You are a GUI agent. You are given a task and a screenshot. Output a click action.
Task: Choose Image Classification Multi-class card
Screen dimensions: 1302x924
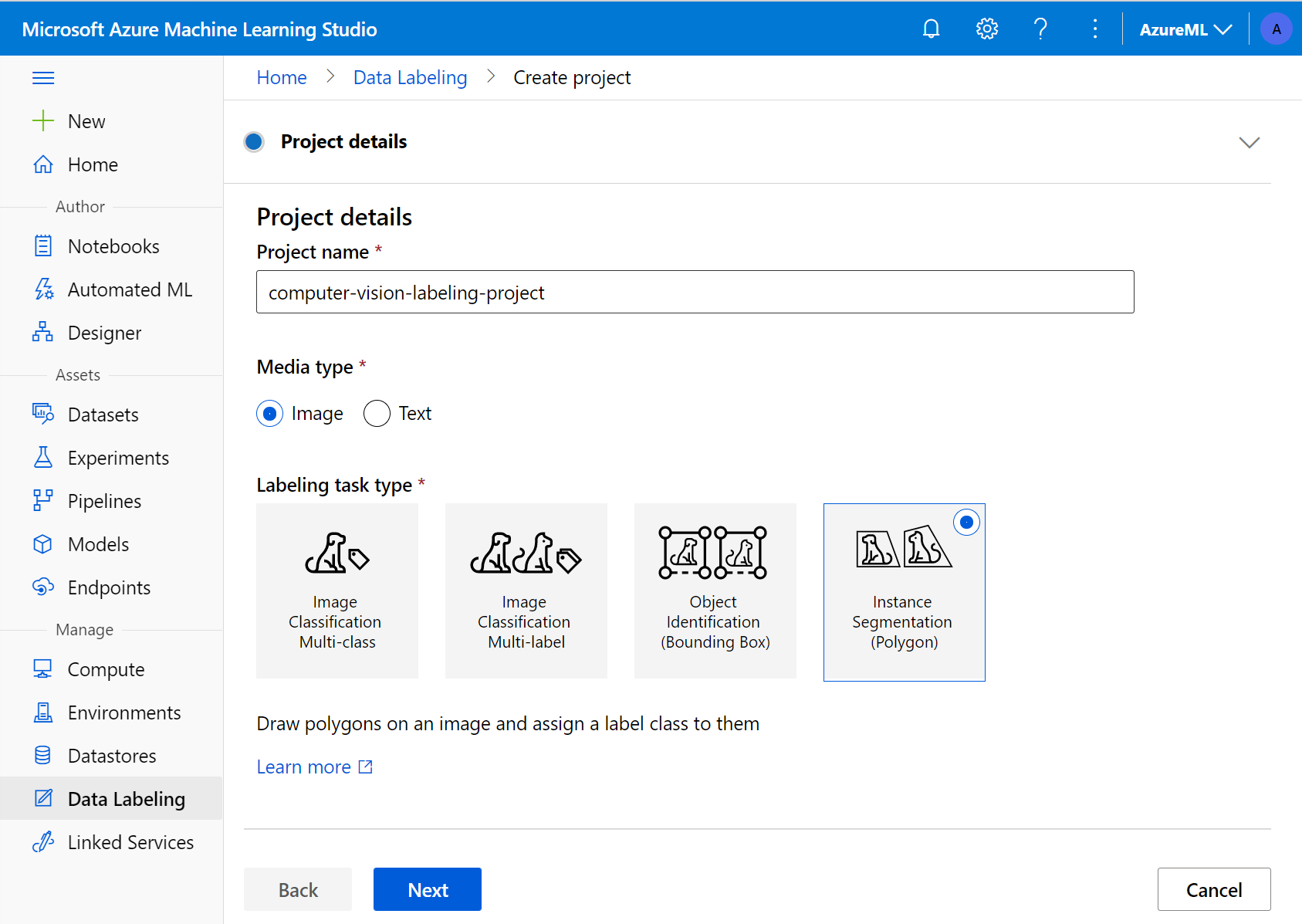[337, 591]
